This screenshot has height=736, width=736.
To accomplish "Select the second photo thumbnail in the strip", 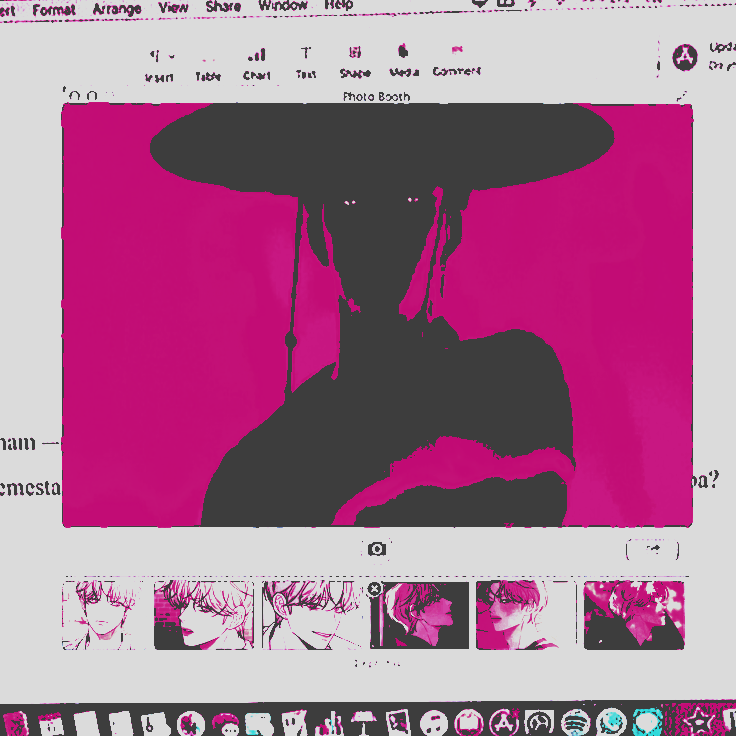I will point(204,615).
